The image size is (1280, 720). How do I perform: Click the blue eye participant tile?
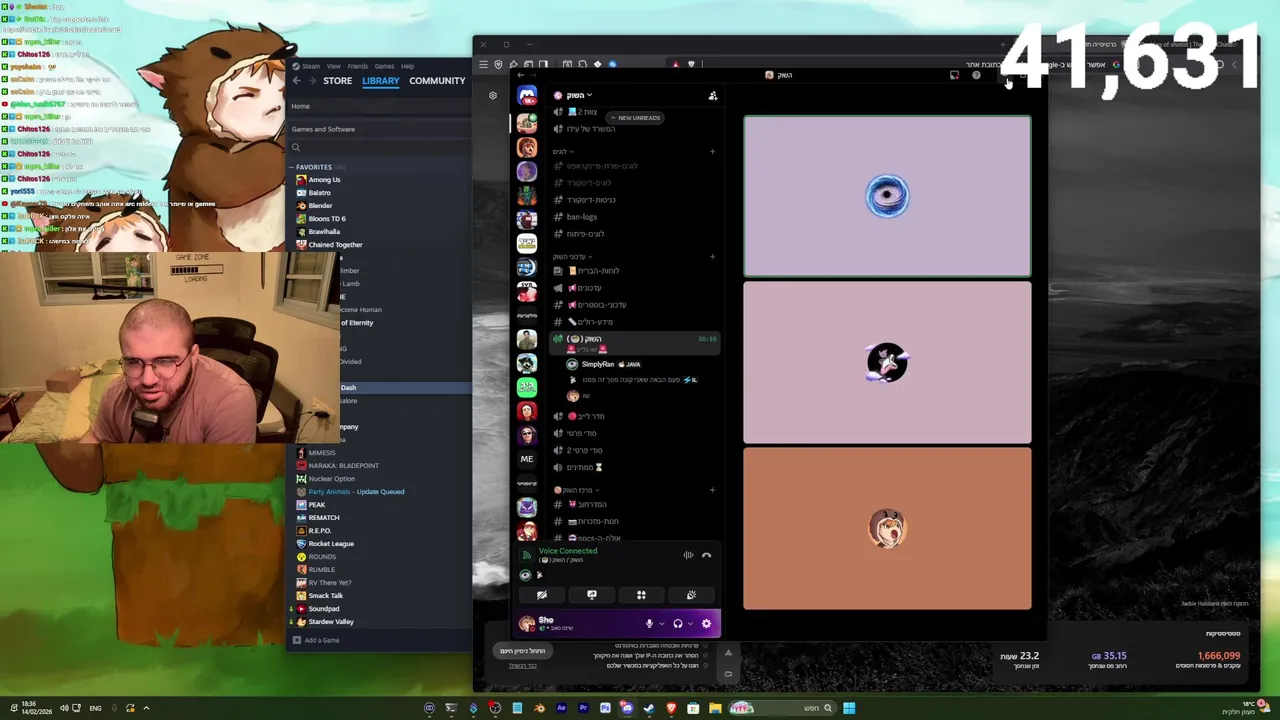(x=887, y=196)
